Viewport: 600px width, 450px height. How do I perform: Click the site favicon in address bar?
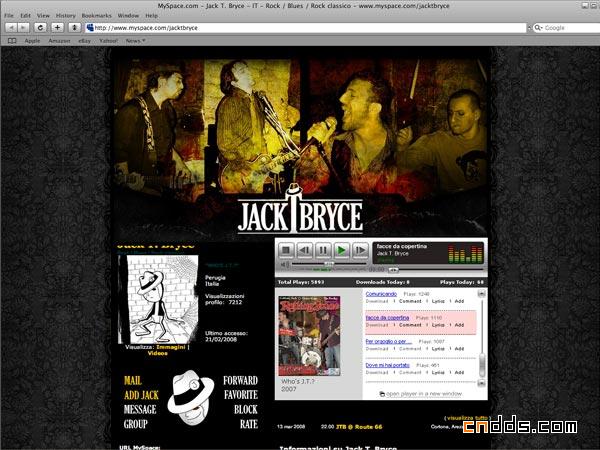(90, 28)
